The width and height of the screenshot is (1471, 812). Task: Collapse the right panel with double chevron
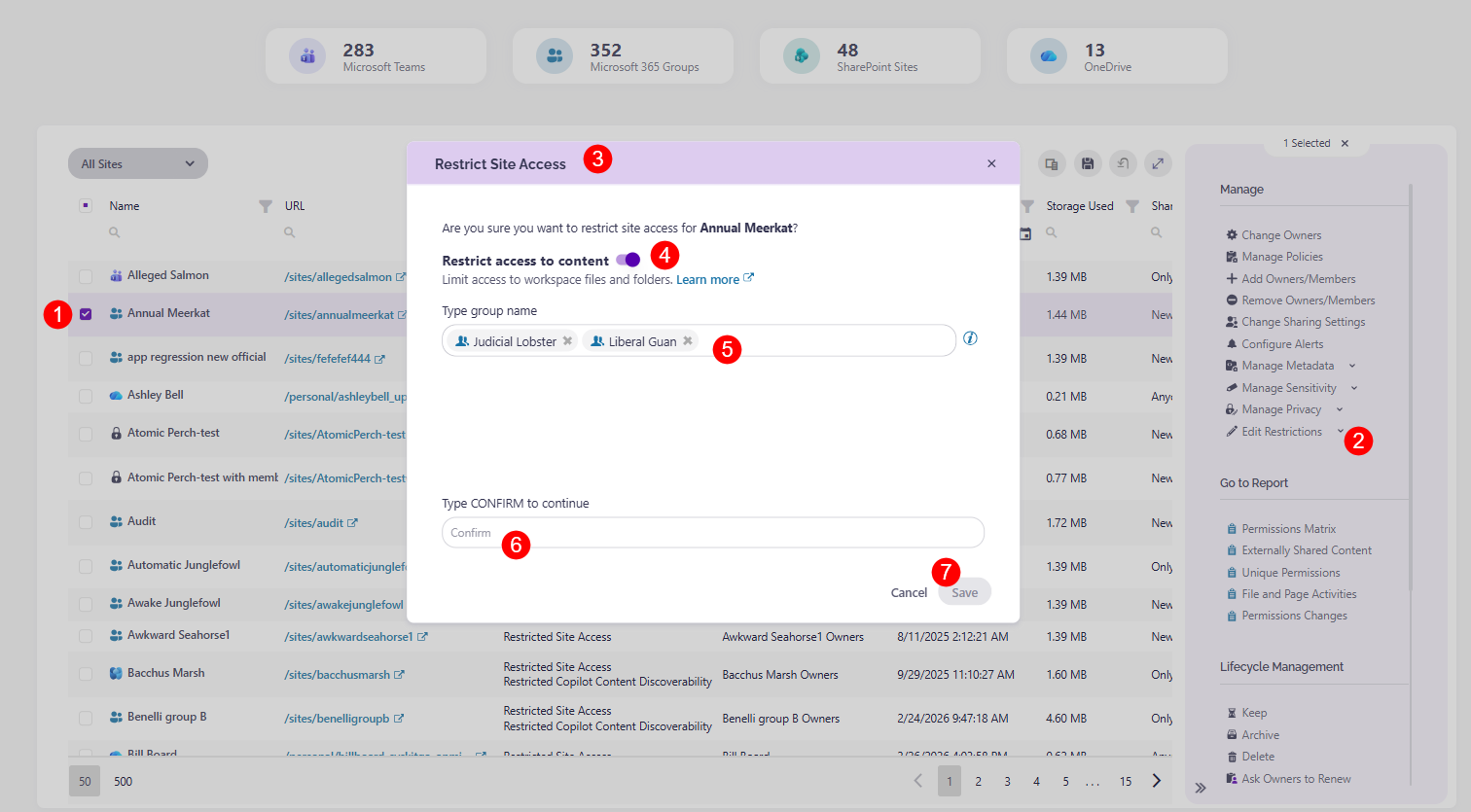click(1201, 788)
